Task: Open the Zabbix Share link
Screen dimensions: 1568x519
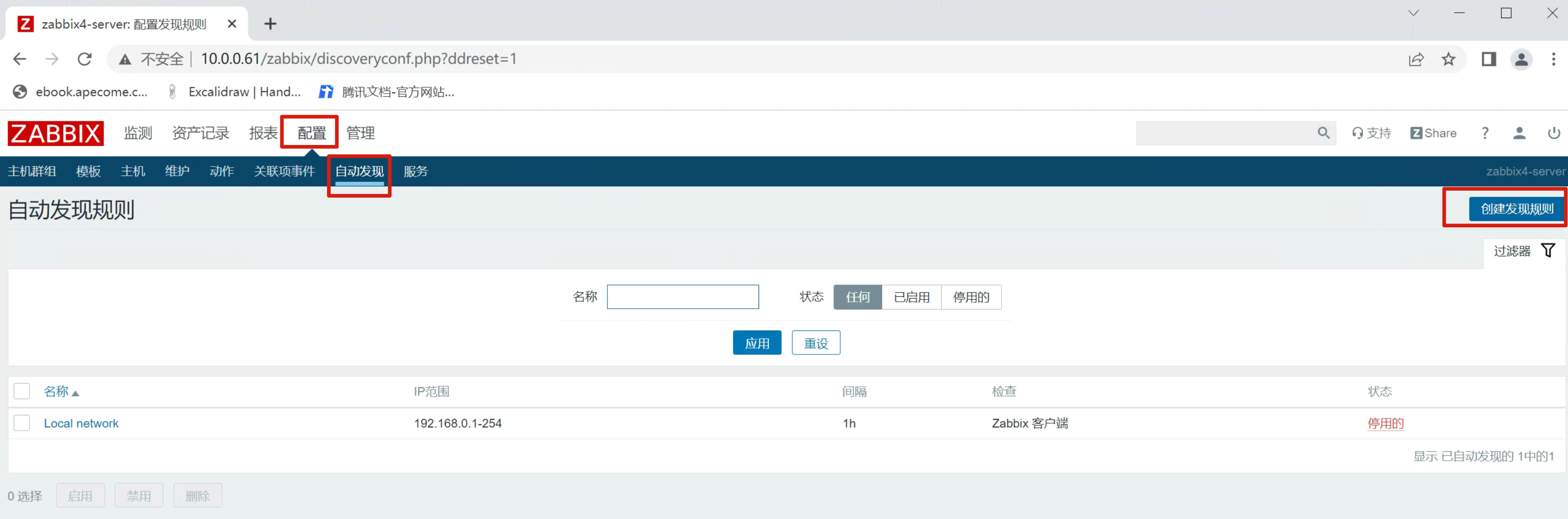Action: click(x=1434, y=133)
